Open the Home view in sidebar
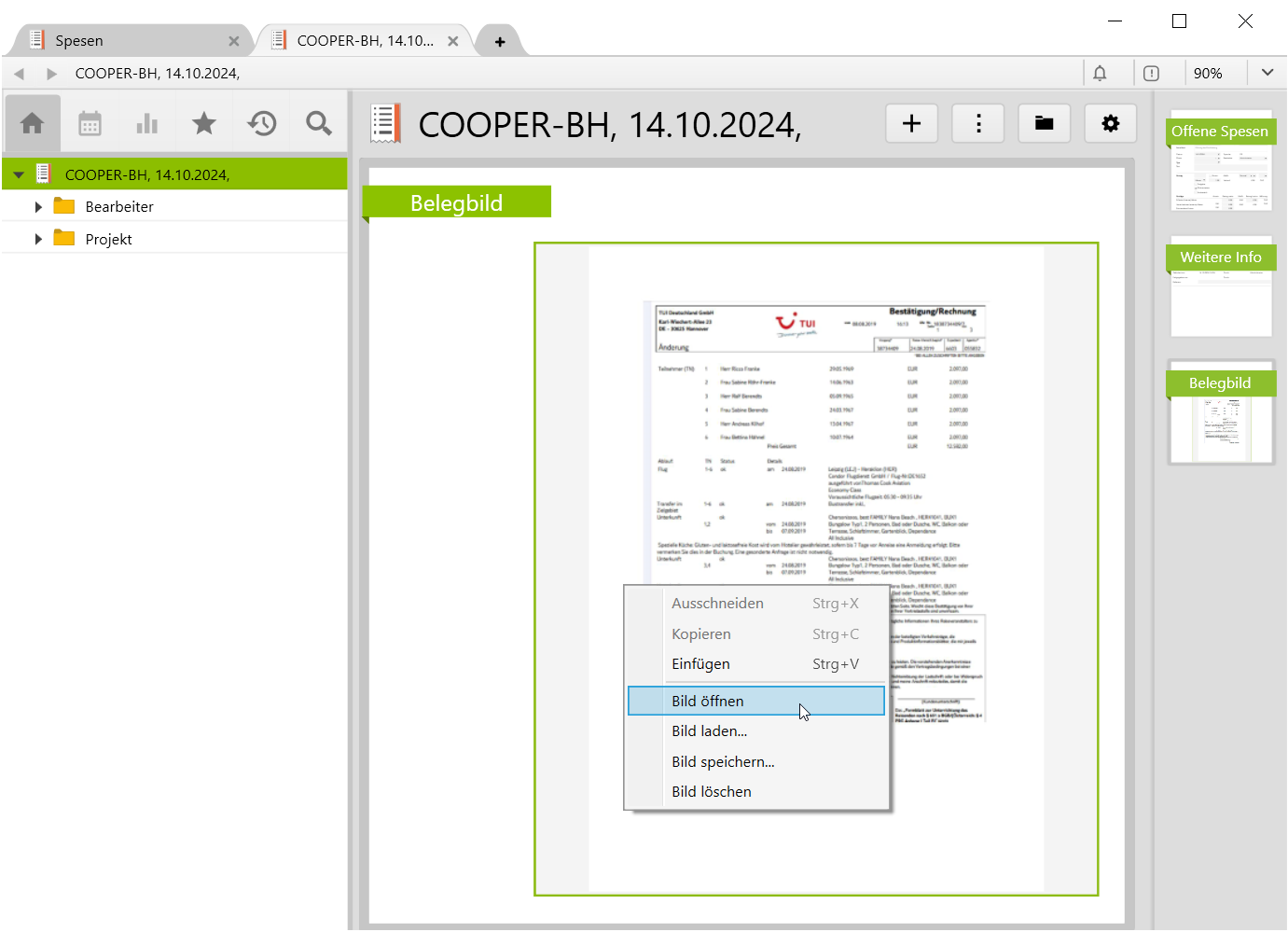This screenshot has height=932, width=1288. click(x=33, y=123)
